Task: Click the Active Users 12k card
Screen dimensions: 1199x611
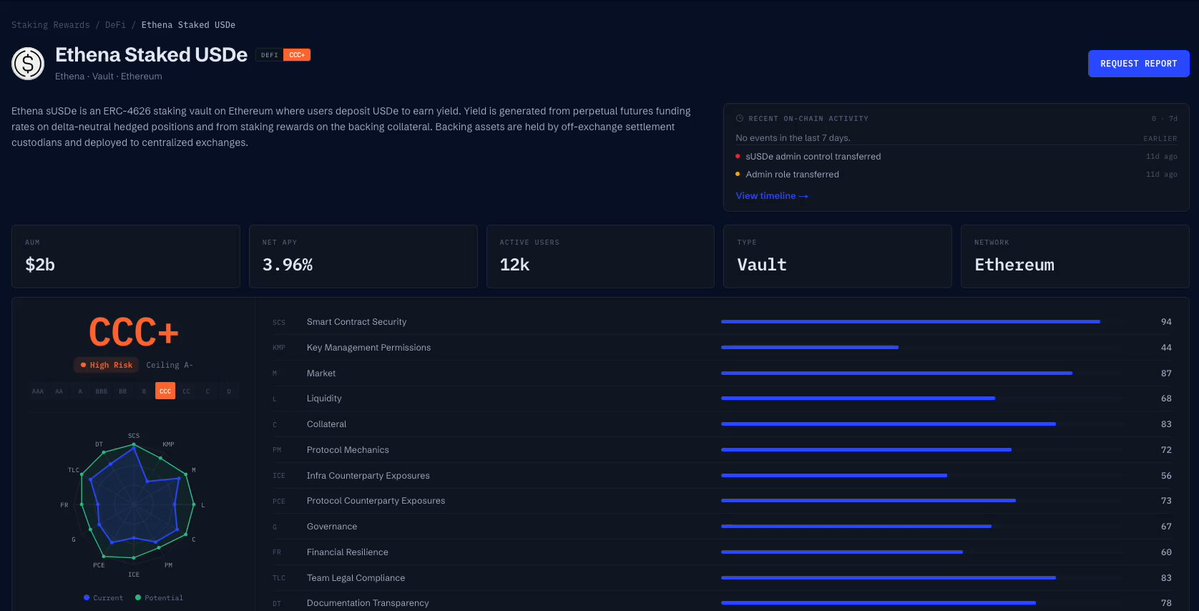Action: tap(600, 256)
